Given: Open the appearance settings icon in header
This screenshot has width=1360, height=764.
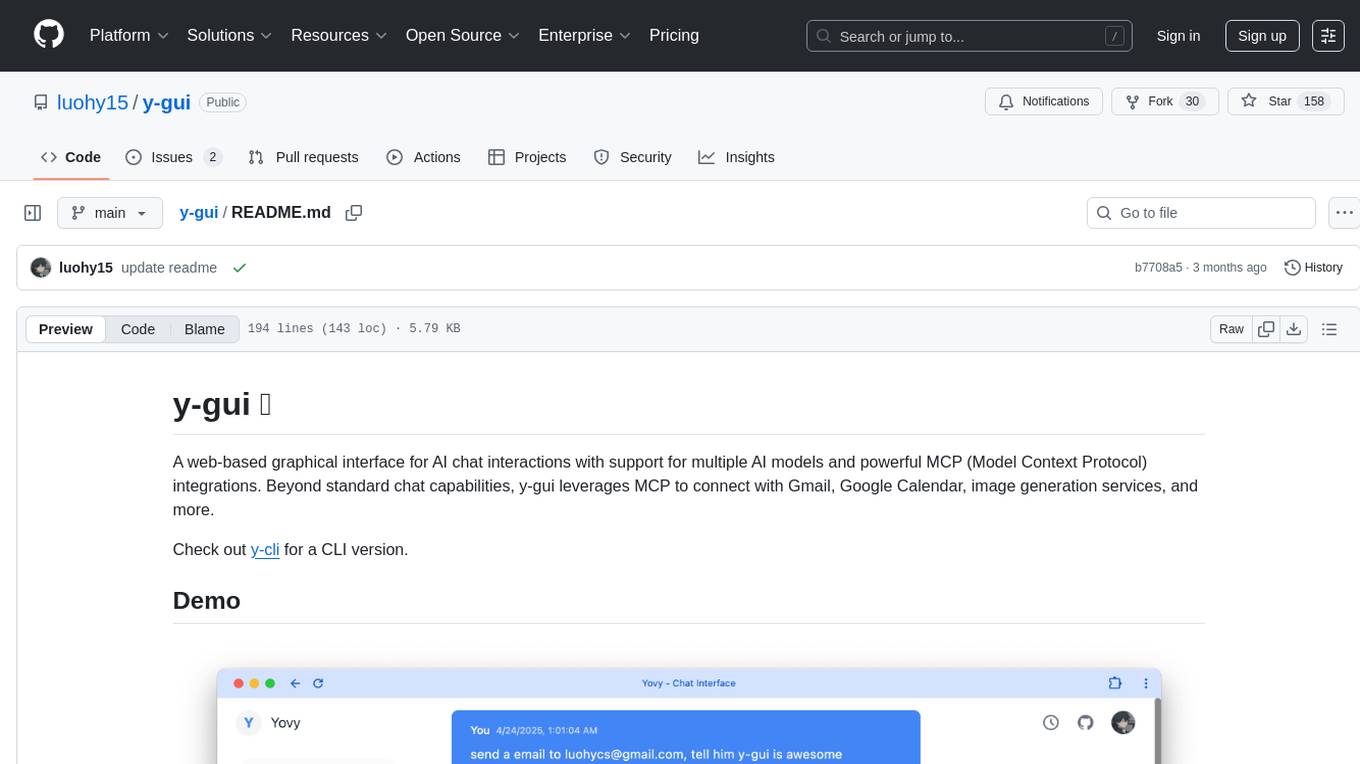Looking at the screenshot, I should (1328, 36).
